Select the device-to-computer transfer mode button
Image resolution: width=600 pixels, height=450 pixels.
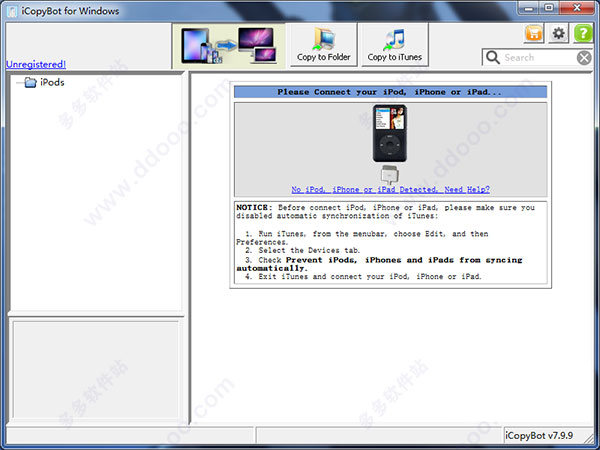[229, 46]
